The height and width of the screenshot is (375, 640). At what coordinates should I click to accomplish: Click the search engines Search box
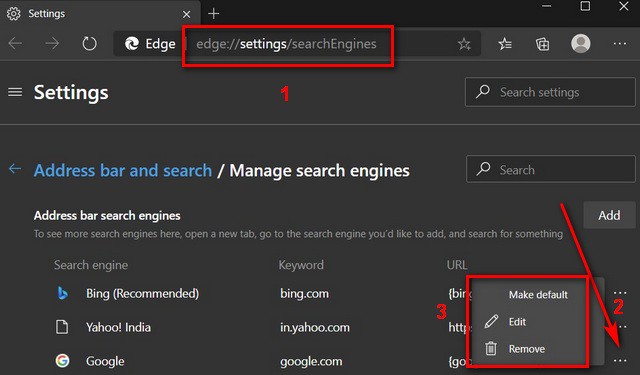coord(551,169)
